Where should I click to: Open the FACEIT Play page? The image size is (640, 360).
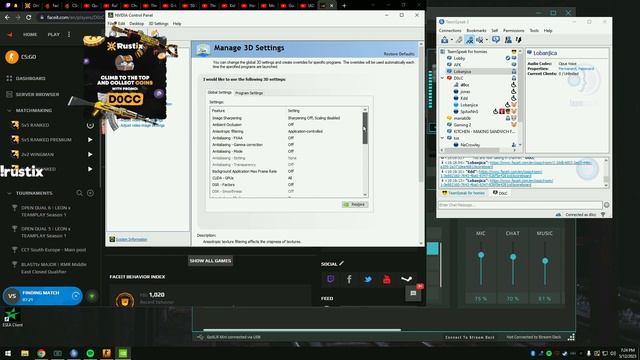[x=53, y=34]
